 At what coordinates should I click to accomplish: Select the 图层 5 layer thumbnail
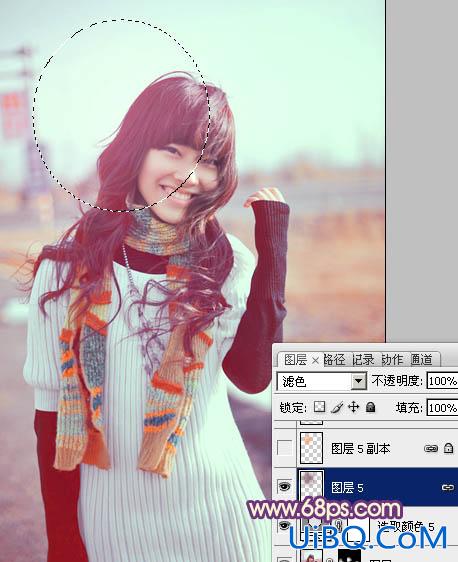pos(311,485)
